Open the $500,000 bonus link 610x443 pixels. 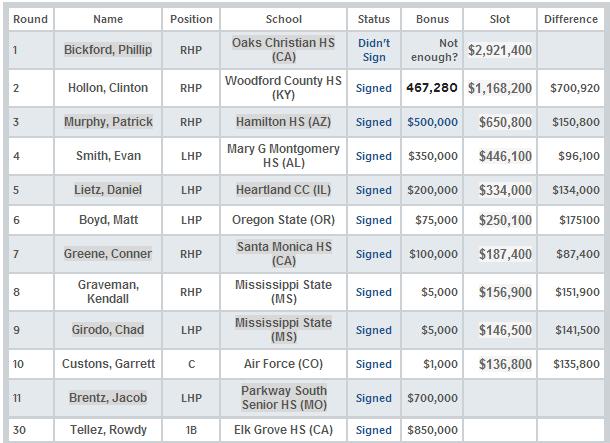pyautogui.click(x=432, y=122)
